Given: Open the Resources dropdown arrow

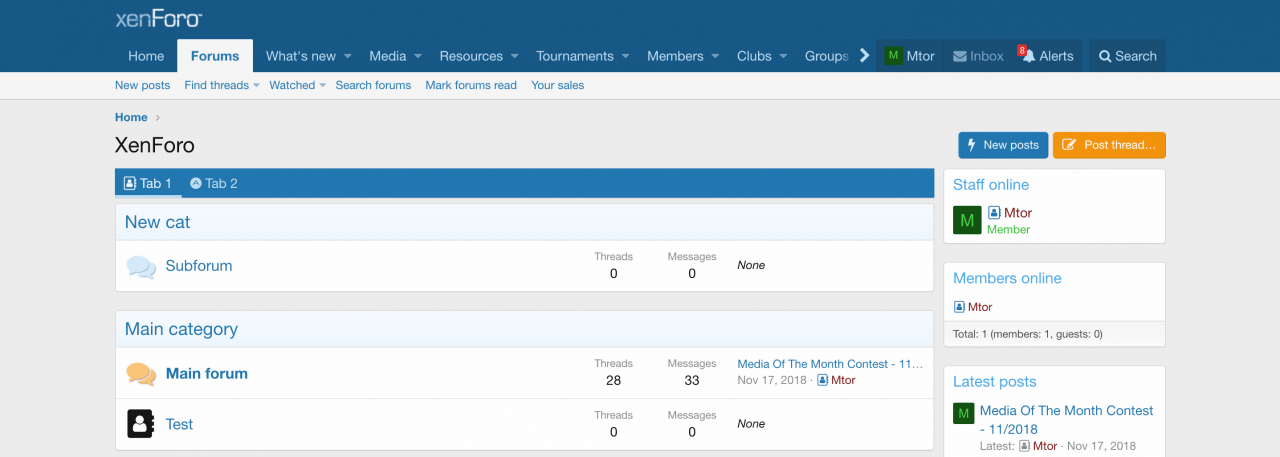Looking at the screenshot, I should [514, 56].
